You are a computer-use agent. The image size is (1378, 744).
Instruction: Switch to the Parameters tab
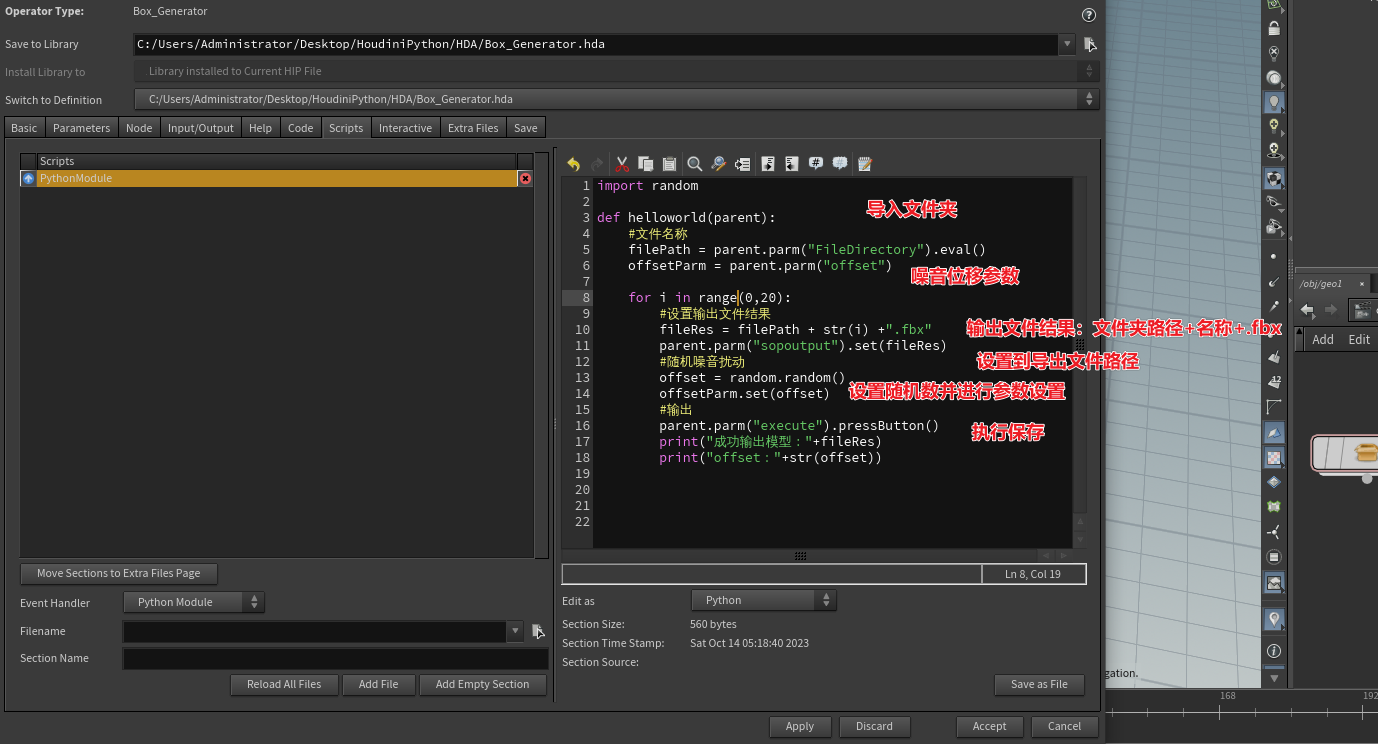(81, 127)
